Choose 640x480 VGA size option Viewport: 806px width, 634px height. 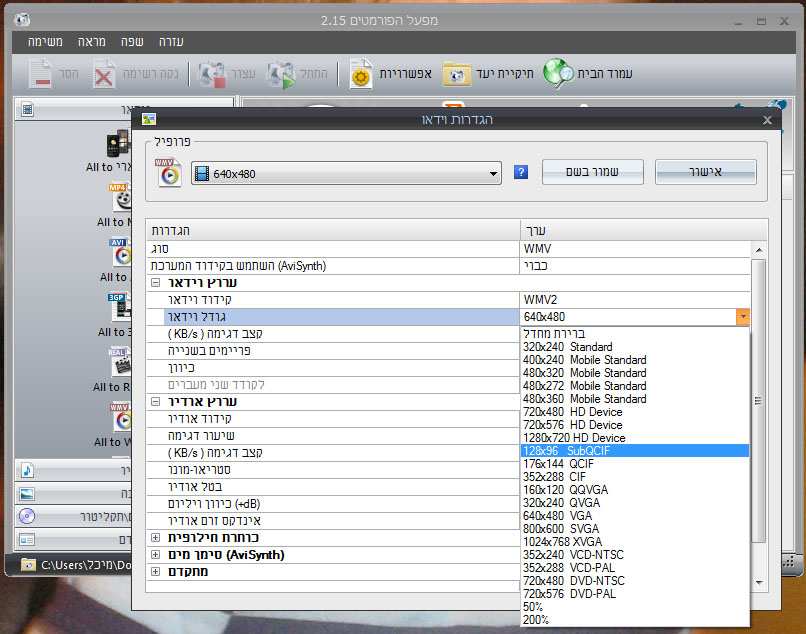click(x=635, y=516)
